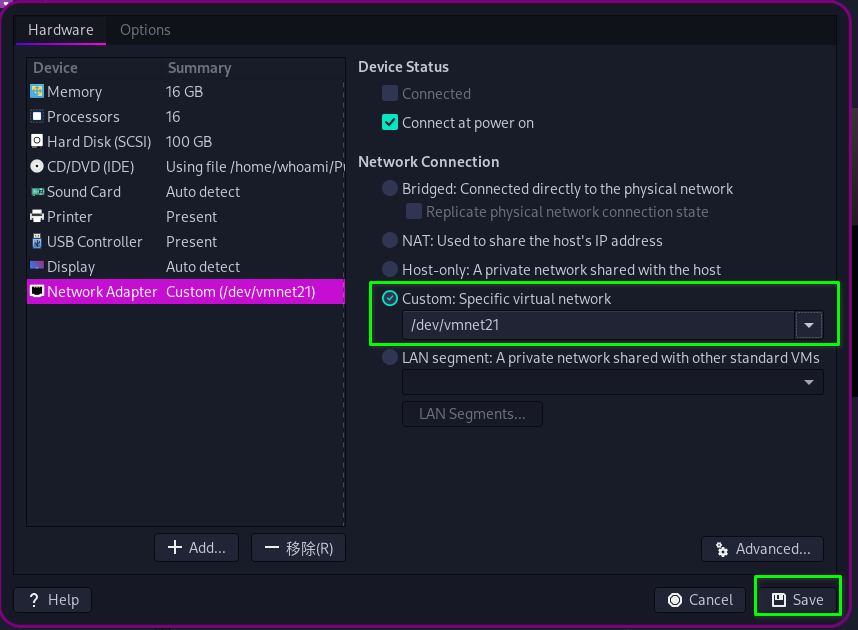Switch to the Options tab
Viewport: 858px width, 630px height.
pyautogui.click(x=145, y=30)
